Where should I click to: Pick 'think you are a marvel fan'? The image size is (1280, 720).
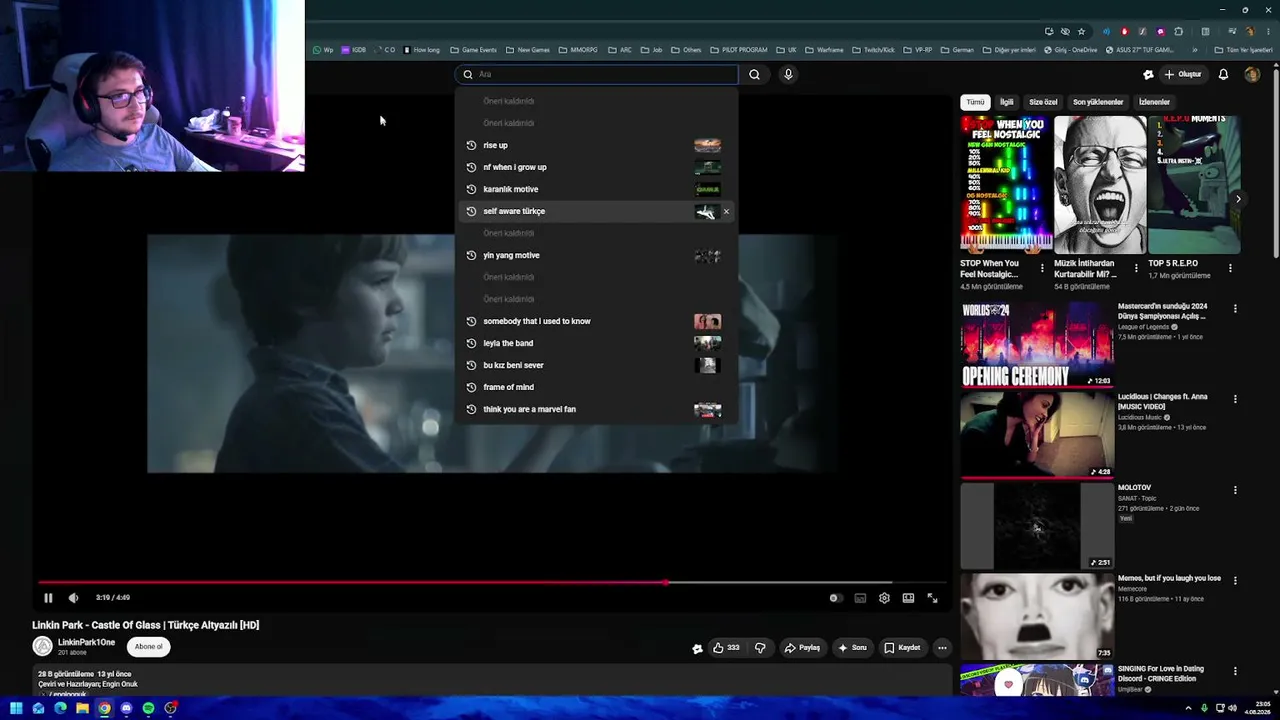pyautogui.click(x=596, y=409)
